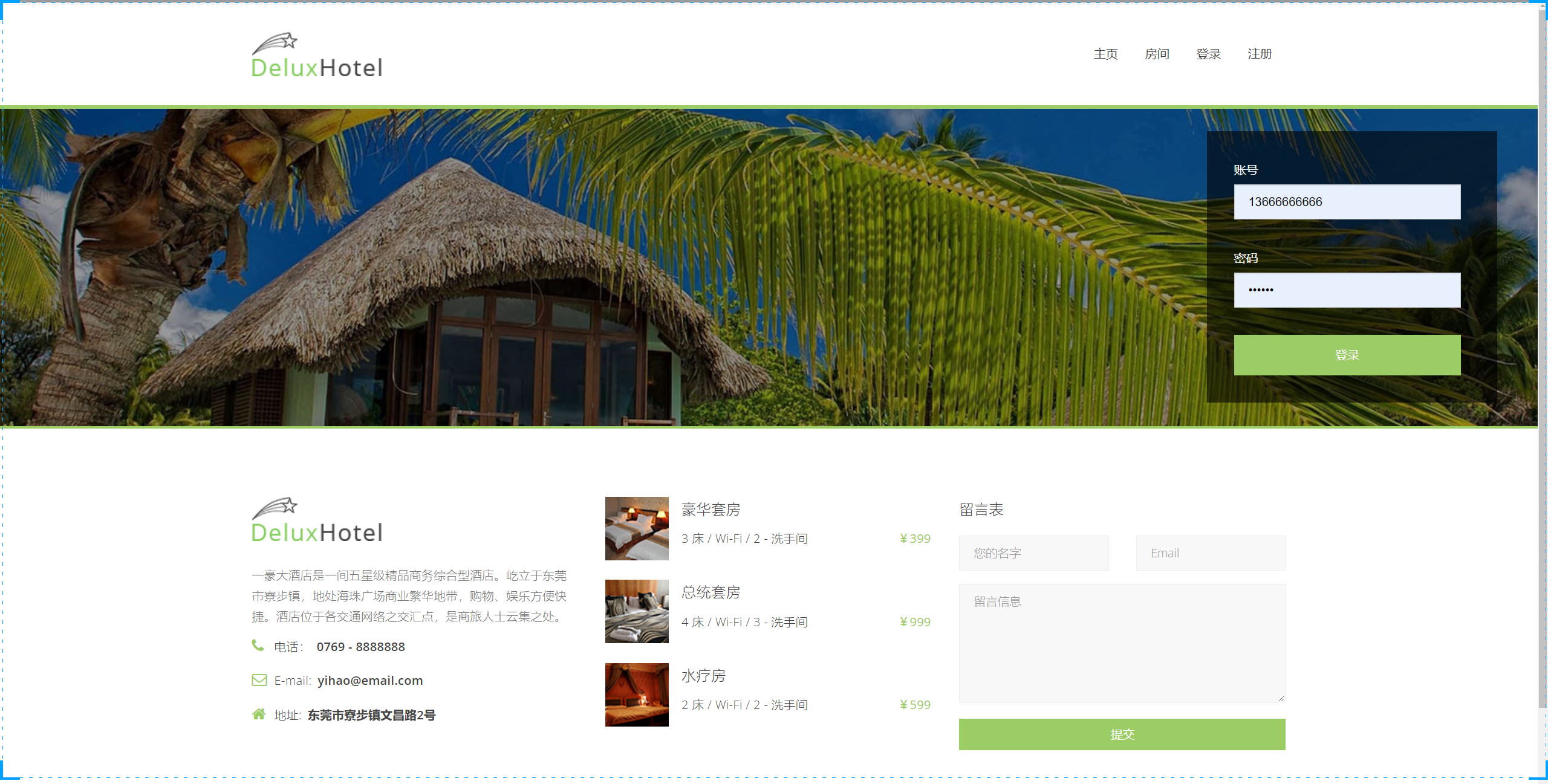View the 豪华套房 room thumbnail

point(636,528)
